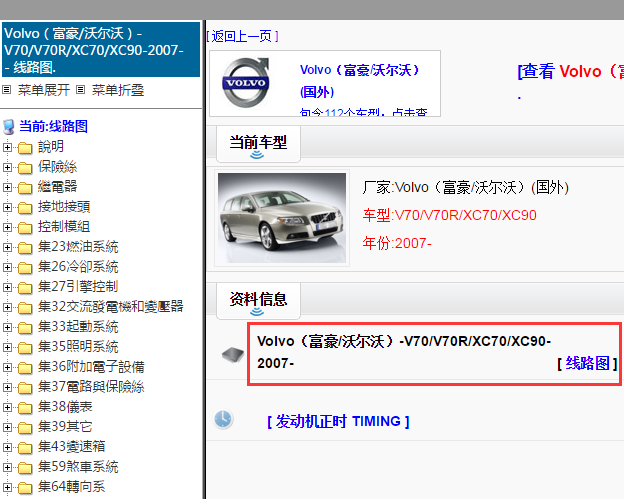624x499 pixels.
Task: Open the 发动机正时 TIMING link
Action: click(338, 421)
